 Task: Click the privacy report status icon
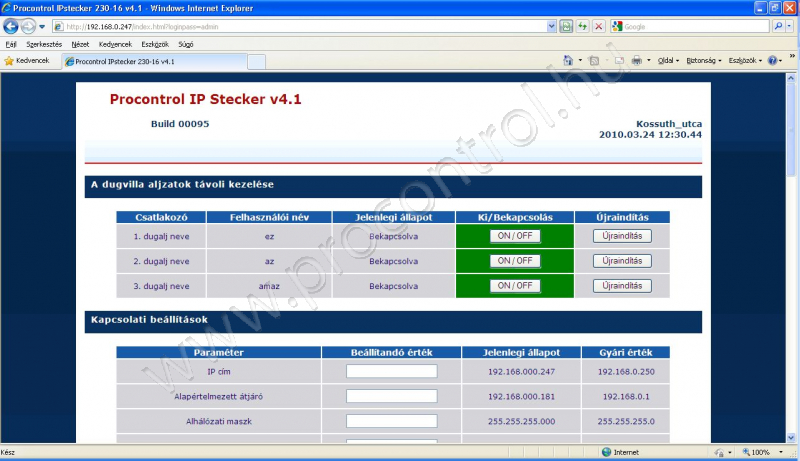719,452
